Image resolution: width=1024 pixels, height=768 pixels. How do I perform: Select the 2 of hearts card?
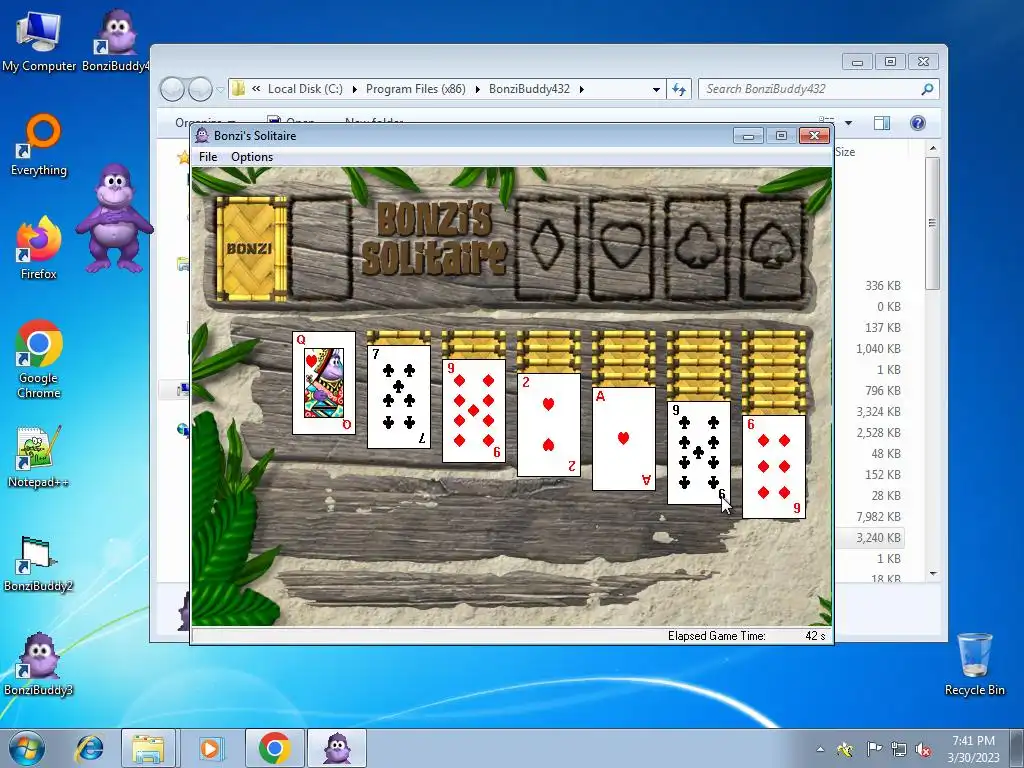(x=549, y=424)
